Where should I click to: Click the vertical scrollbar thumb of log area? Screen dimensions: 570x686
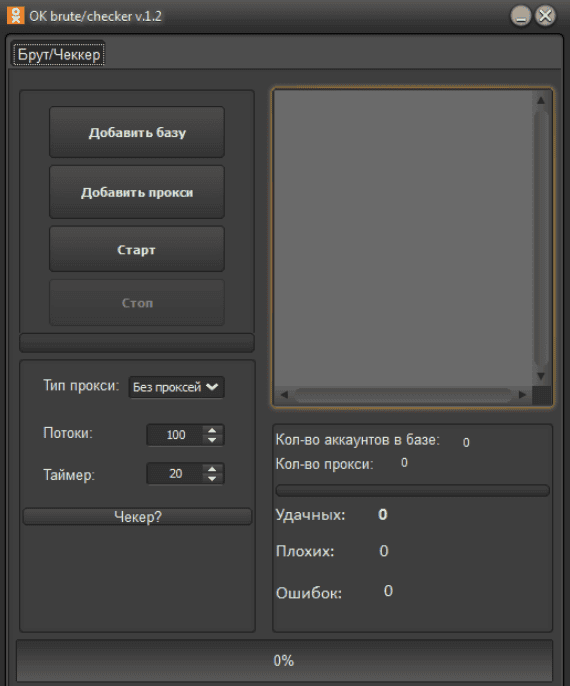tap(541, 238)
